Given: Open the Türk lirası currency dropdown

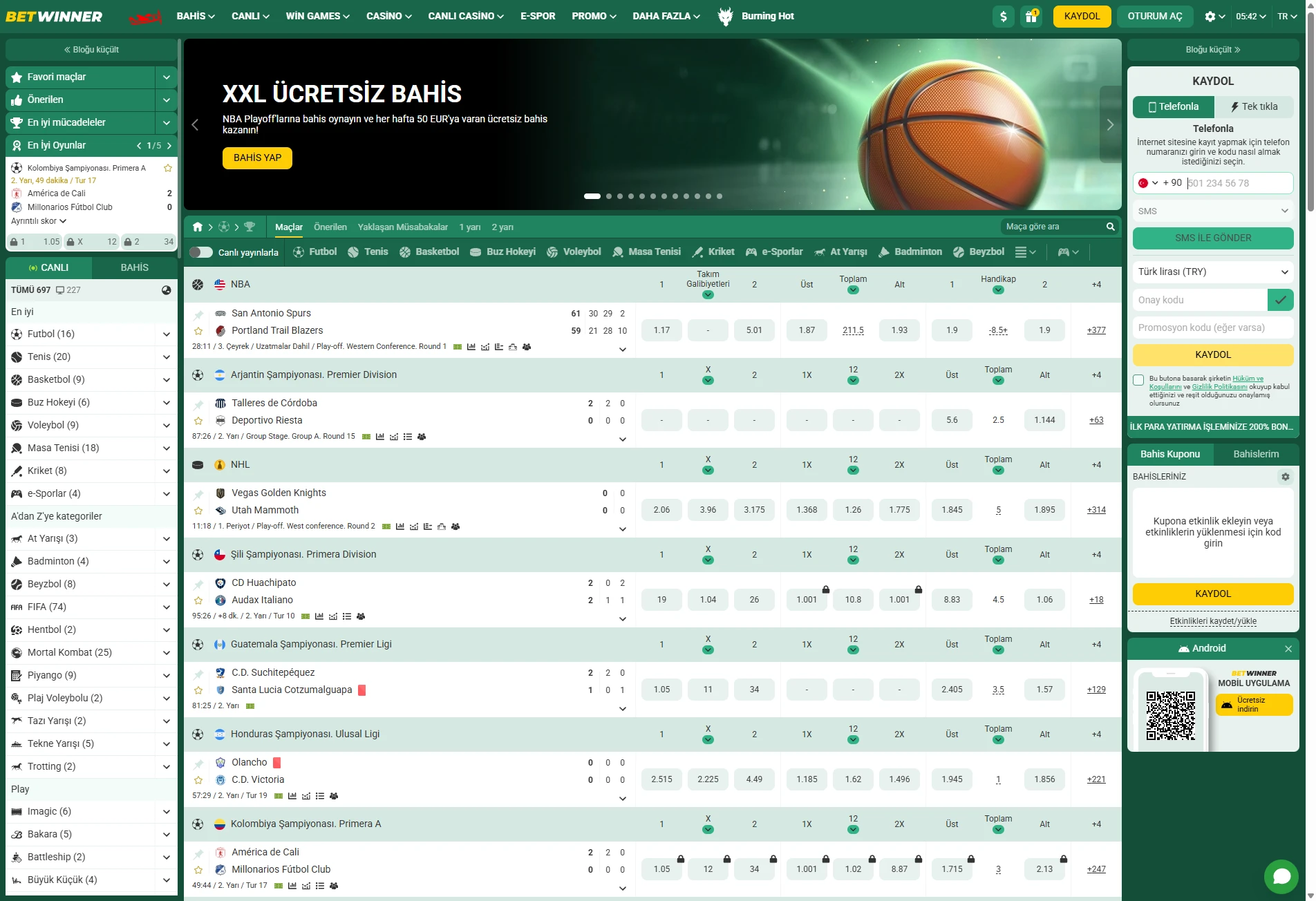Looking at the screenshot, I should coord(1213,272).
